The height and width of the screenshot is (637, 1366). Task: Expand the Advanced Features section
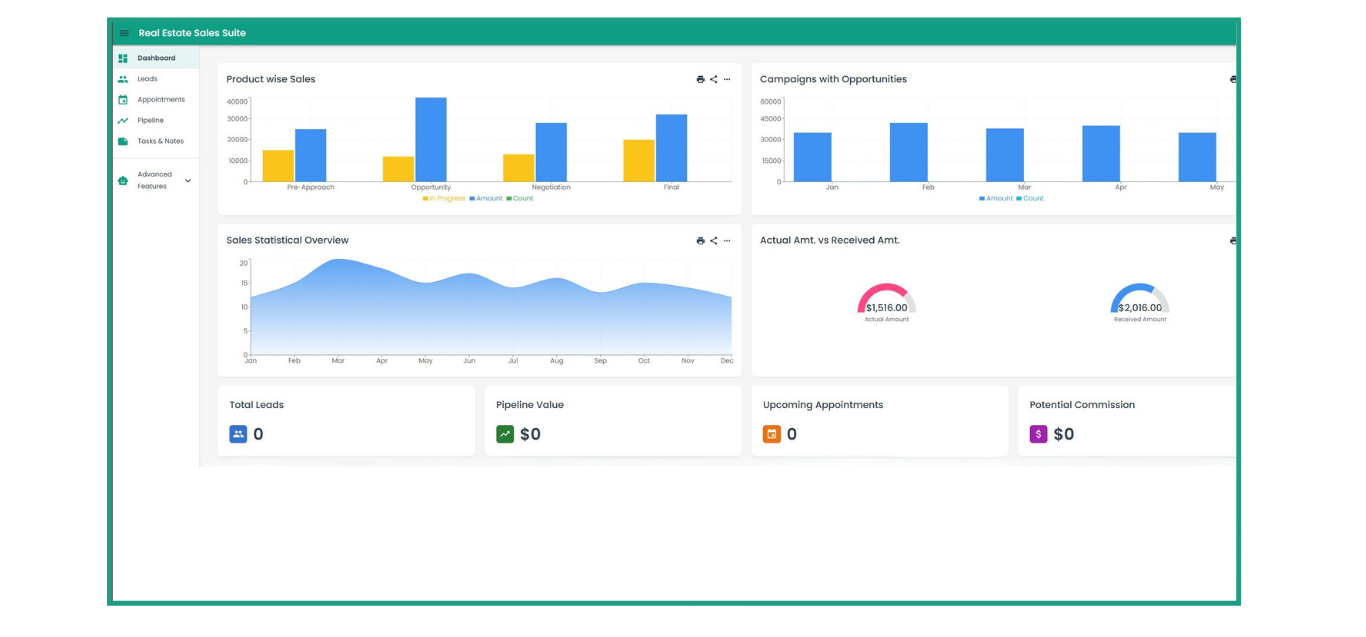(186, 180)
